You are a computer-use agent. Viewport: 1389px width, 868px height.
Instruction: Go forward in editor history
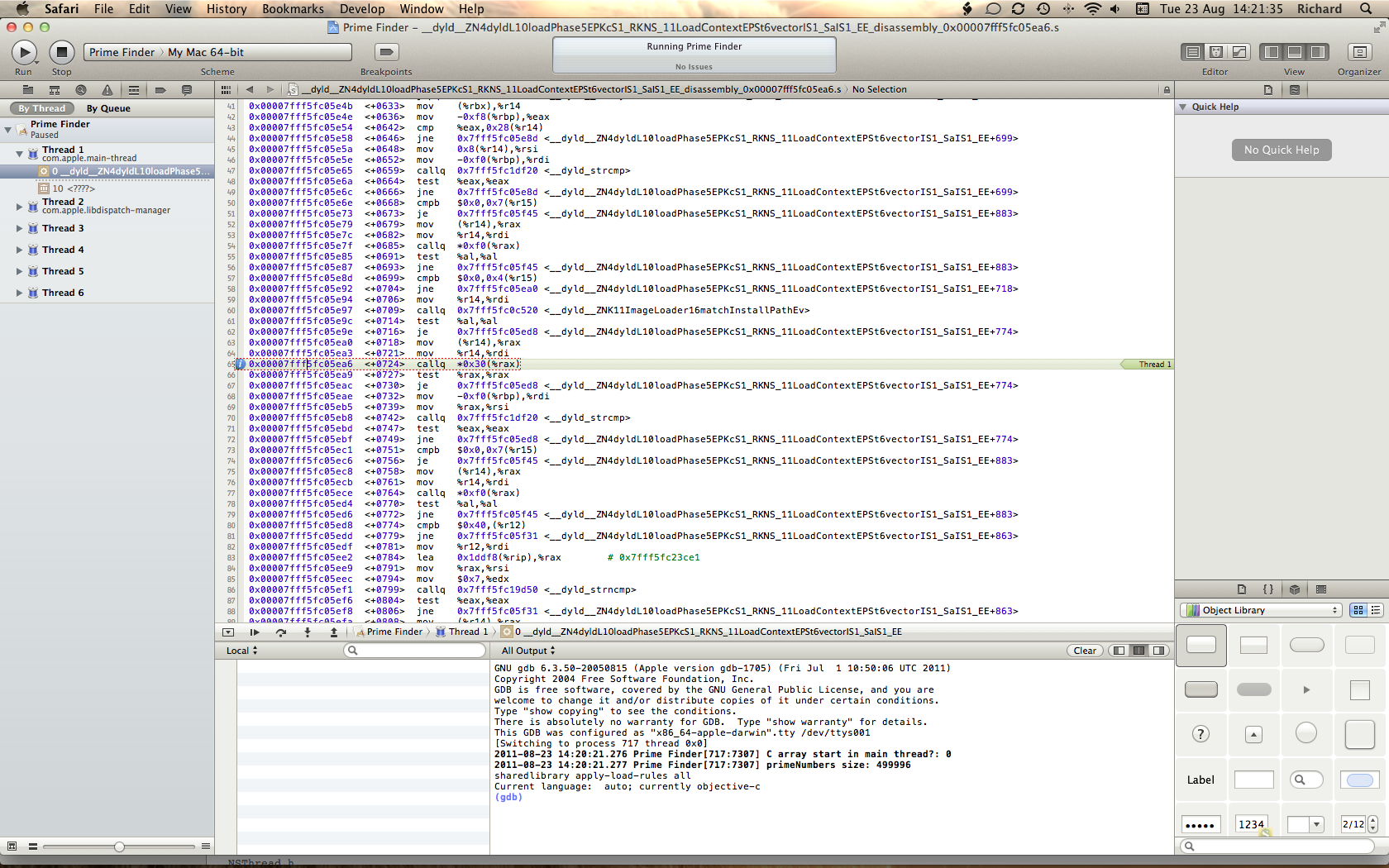tap(270, 89)
